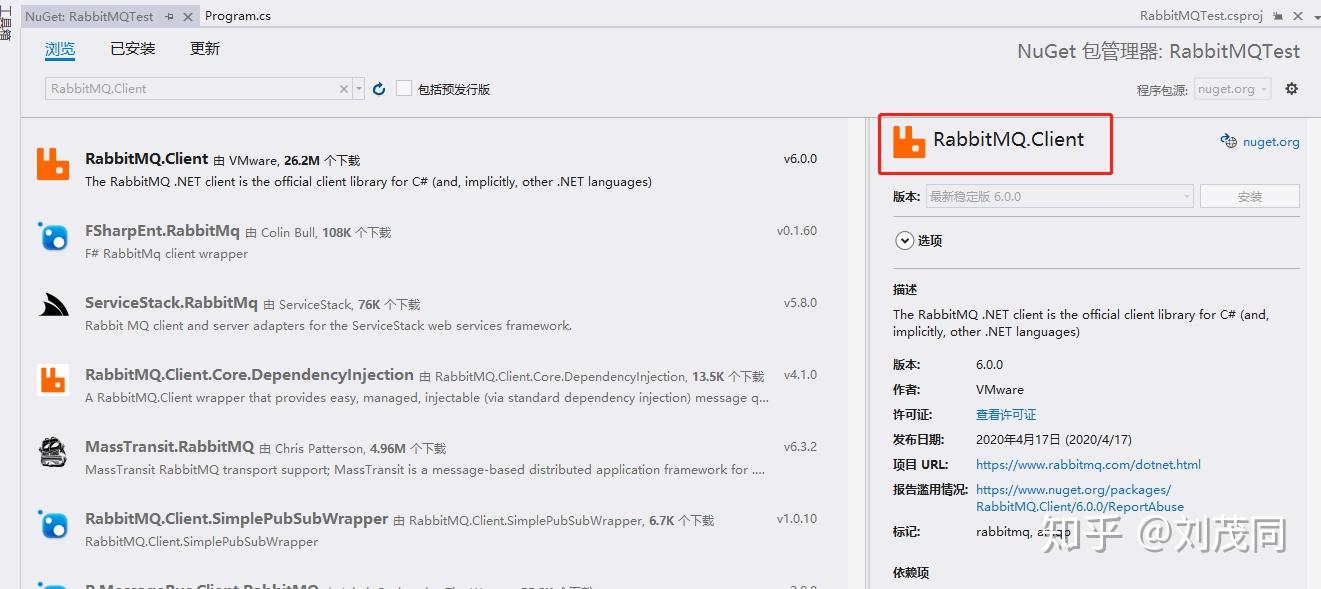Click the author VMware value in details
This screenshot has width=1321, height=589.
[1000, 389]
